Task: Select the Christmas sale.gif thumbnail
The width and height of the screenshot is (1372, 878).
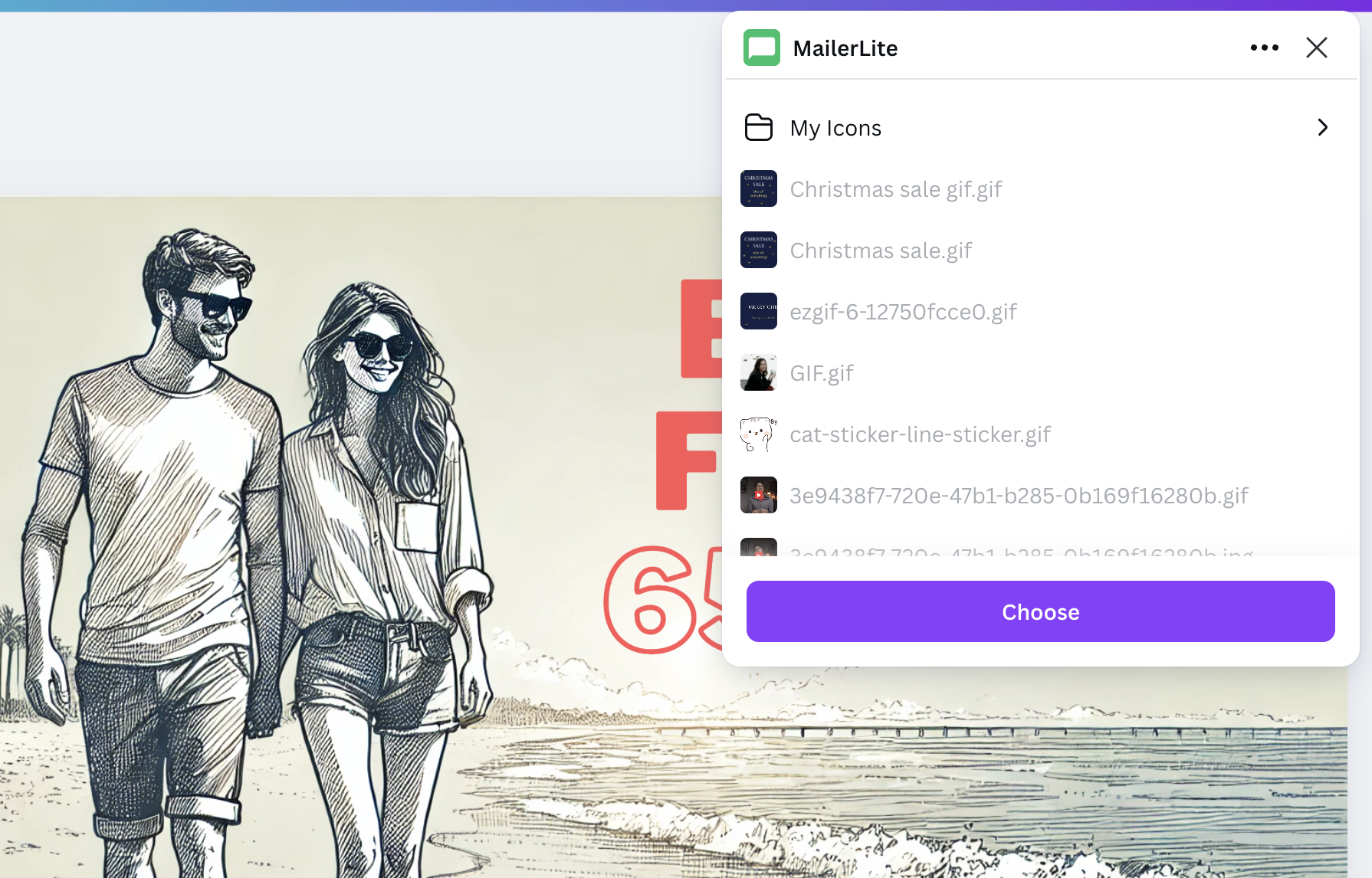Action: click(x=758, y=250)
